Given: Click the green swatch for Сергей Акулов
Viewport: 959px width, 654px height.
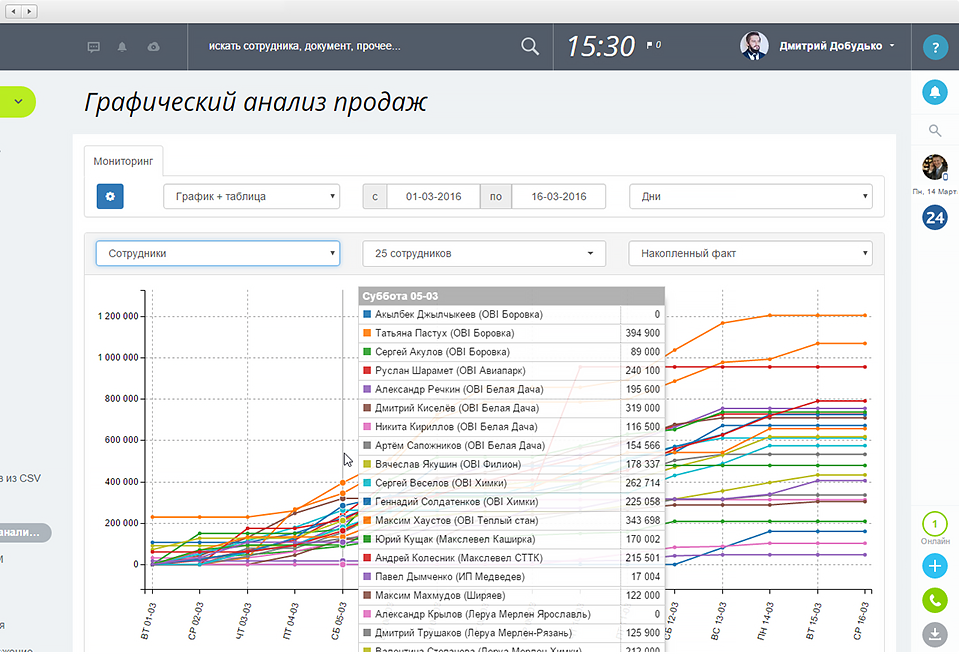Looking at the screenshot, I should (367, 352).
